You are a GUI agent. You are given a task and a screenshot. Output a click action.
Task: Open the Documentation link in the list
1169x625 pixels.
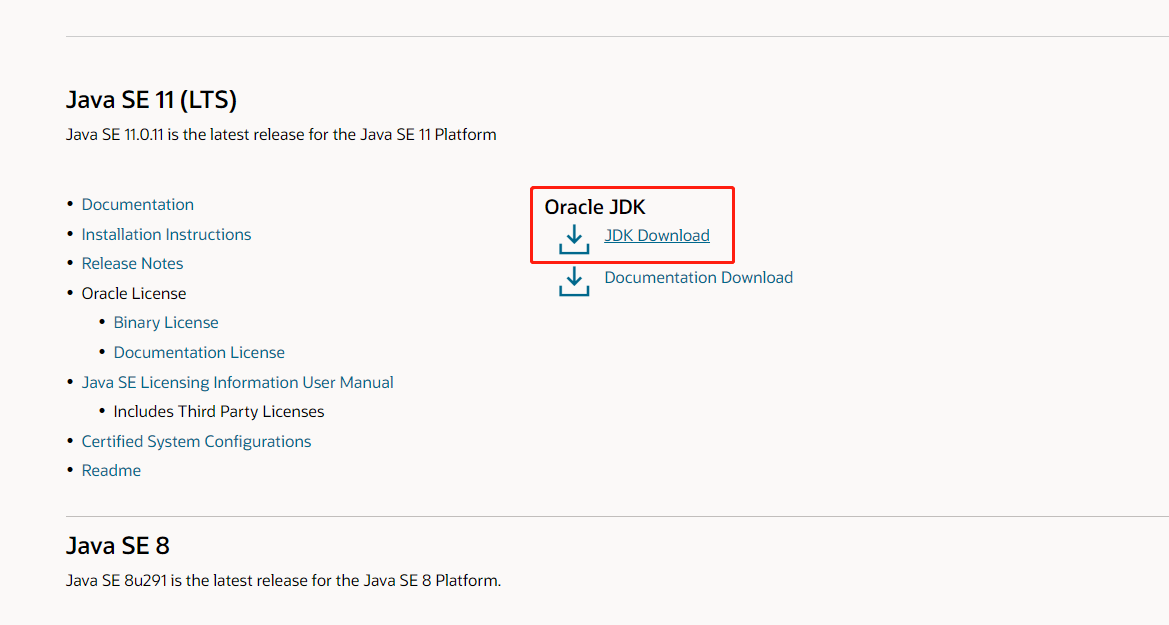coord(137,204)
